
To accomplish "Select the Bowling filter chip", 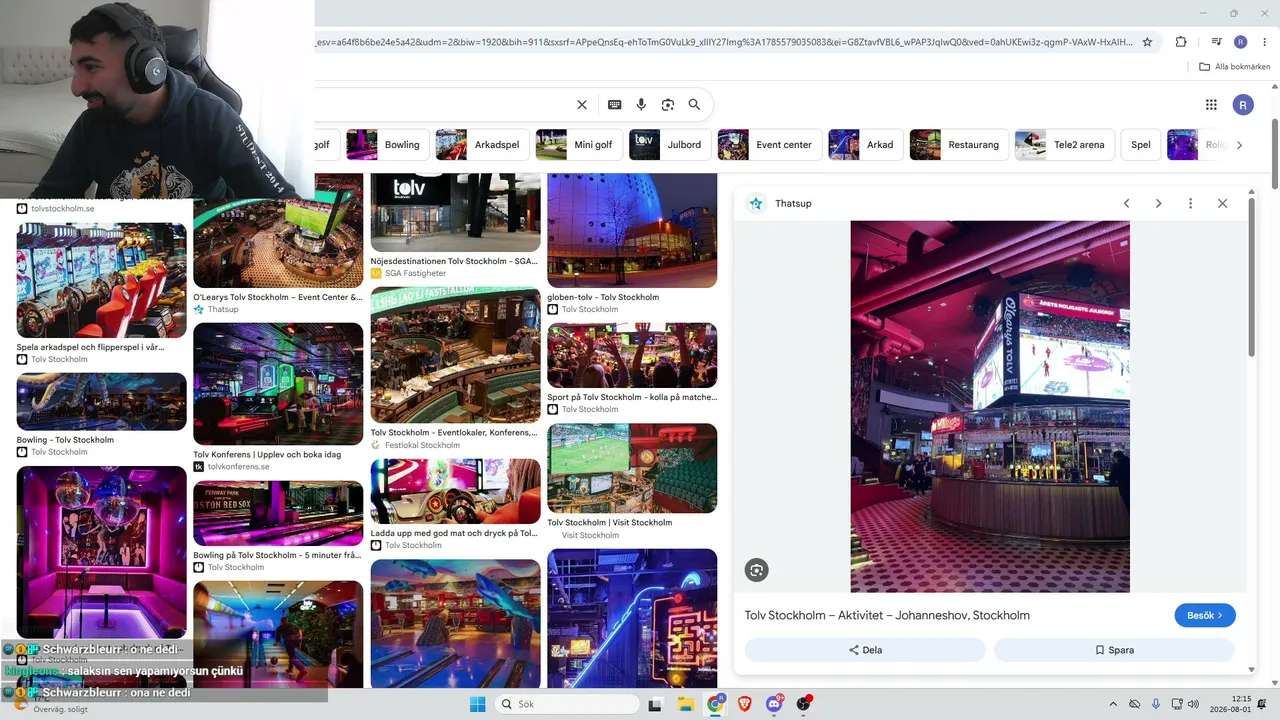I will coord(388,145).
